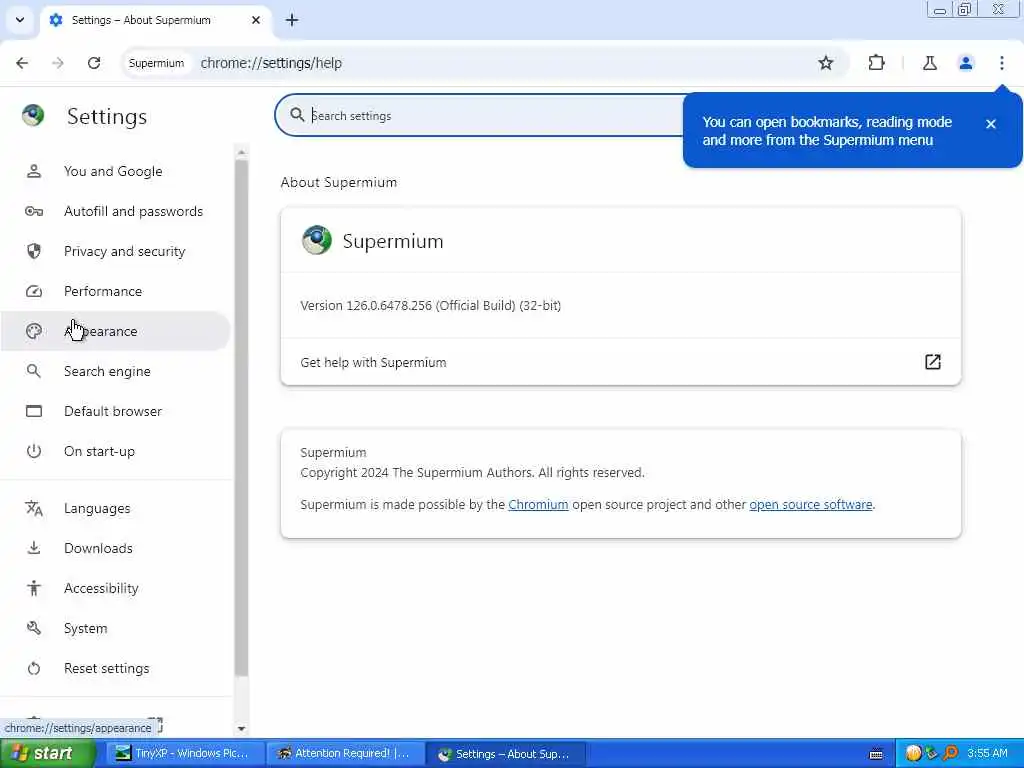The height and width of the screenshot is (768, 1024).
Task: Click the shield icon beside Privacy
Action: (34, 251)
